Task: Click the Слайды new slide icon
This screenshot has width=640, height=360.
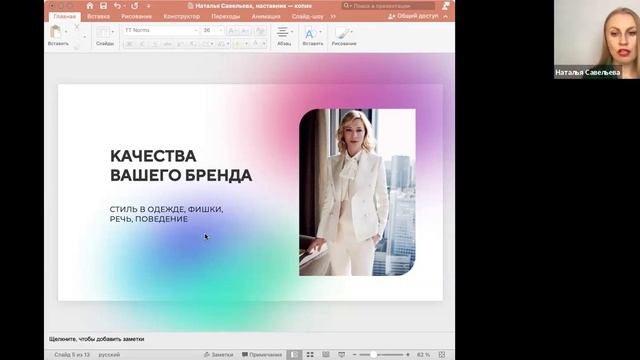Action: [x=103, y=32]
